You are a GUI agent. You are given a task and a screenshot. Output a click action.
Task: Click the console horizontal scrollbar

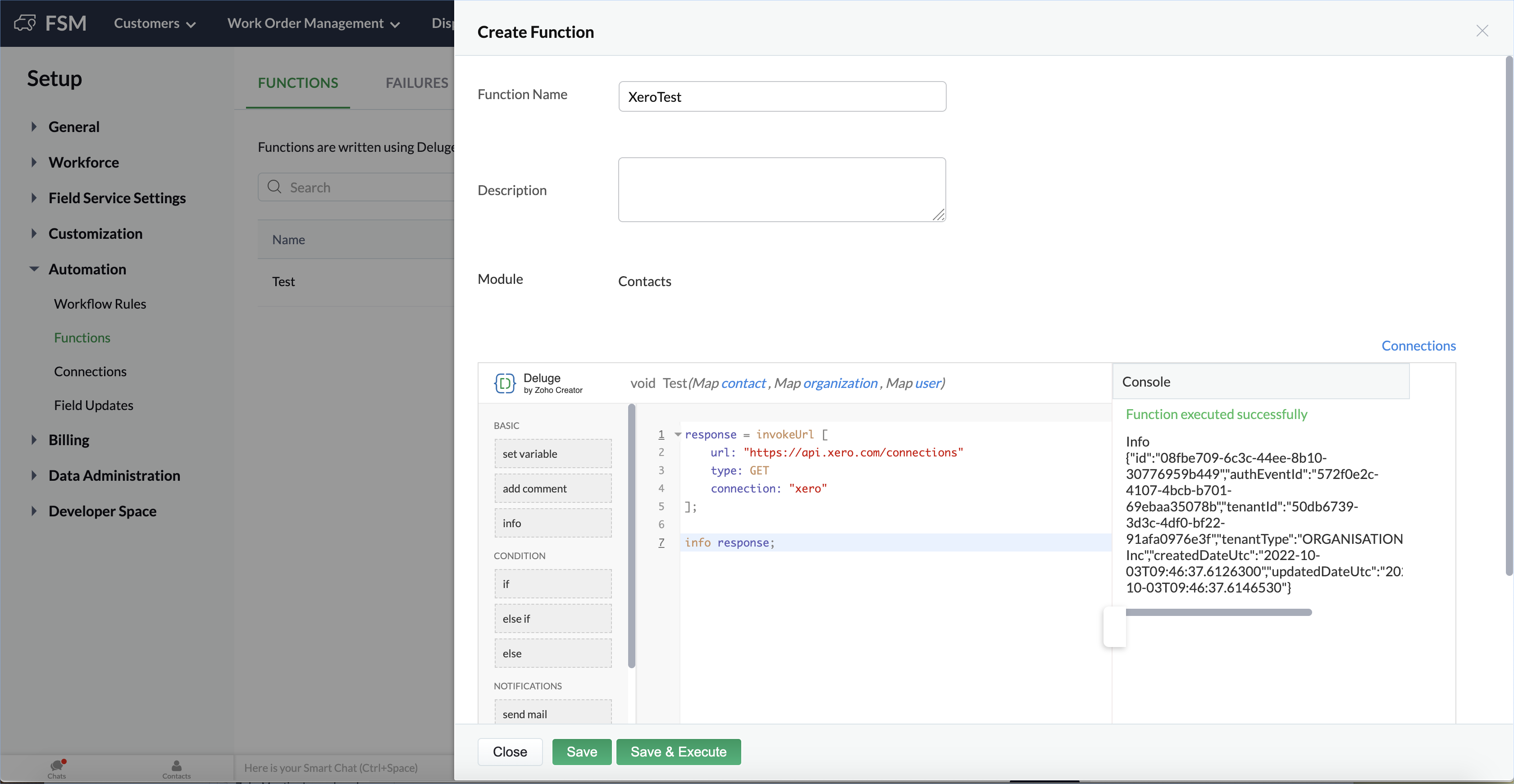(1218, 612)
